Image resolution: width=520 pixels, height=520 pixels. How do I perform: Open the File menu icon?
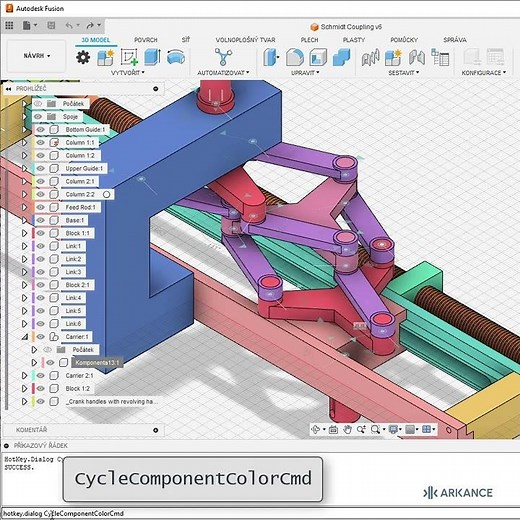click(27, 25)
